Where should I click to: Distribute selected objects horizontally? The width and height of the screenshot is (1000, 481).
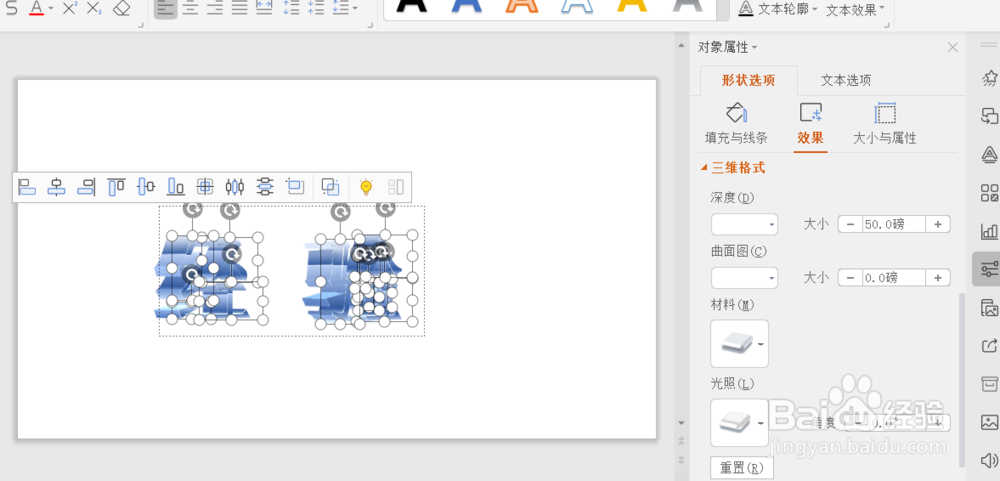(x=235, y=187)
